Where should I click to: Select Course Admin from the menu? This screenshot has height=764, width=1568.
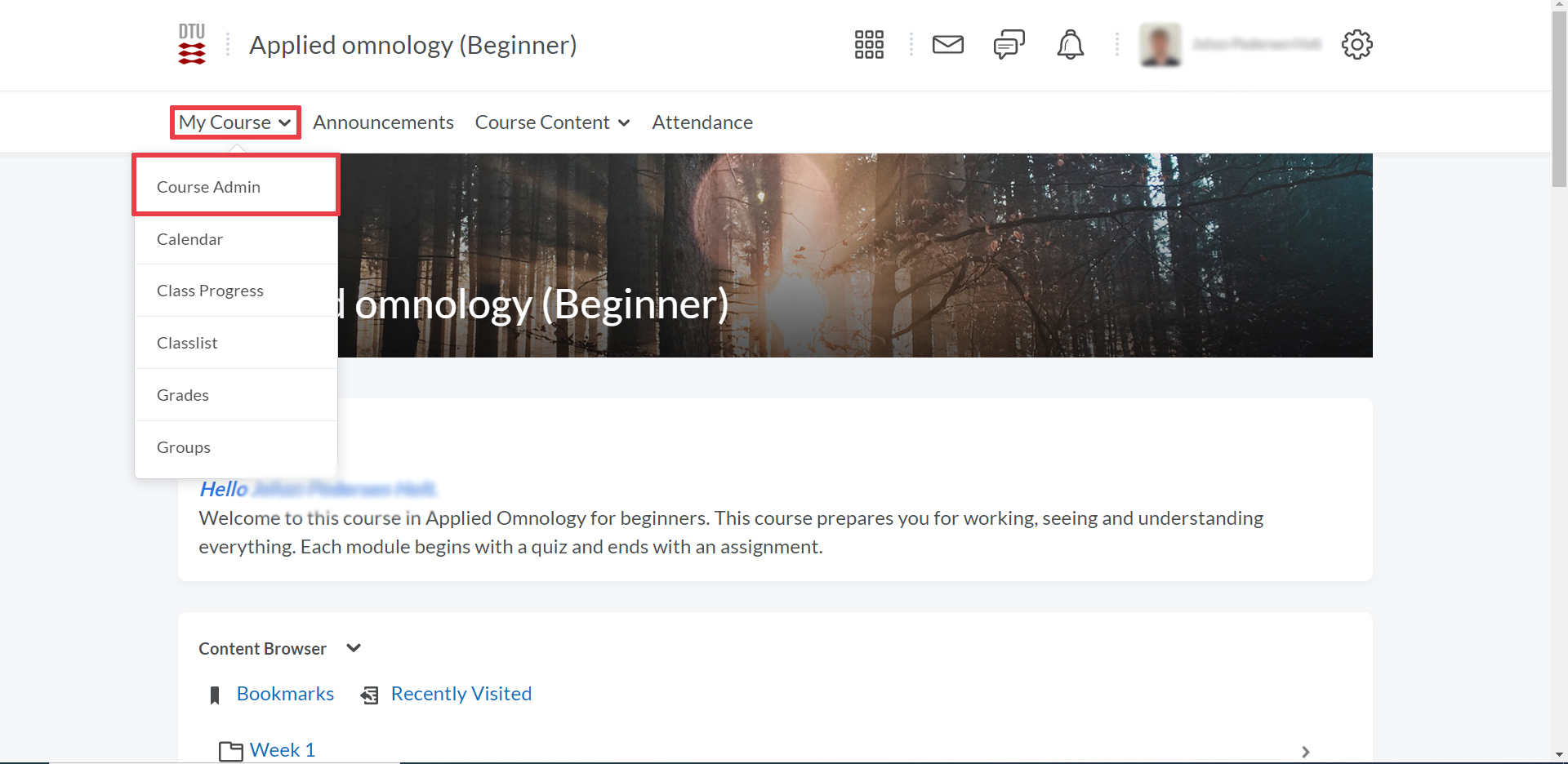208,187
